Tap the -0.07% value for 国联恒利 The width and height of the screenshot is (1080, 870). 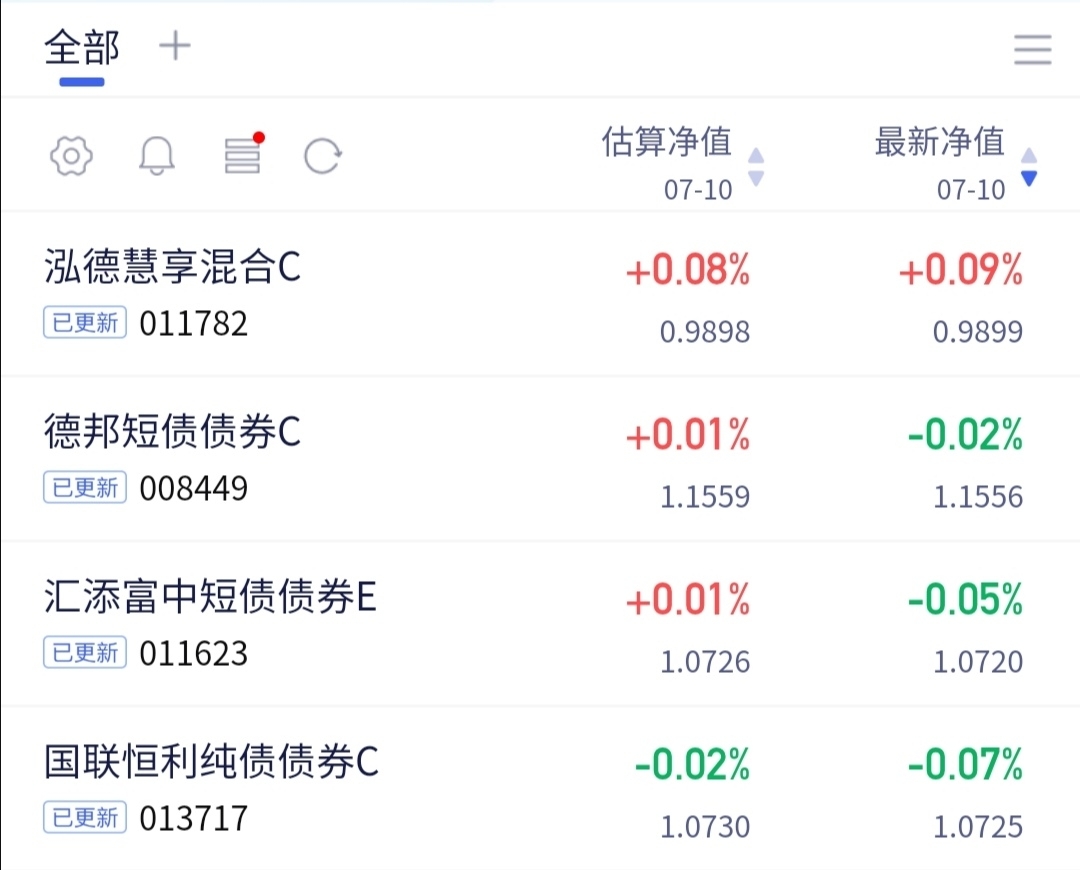click(x=966, y=765)
